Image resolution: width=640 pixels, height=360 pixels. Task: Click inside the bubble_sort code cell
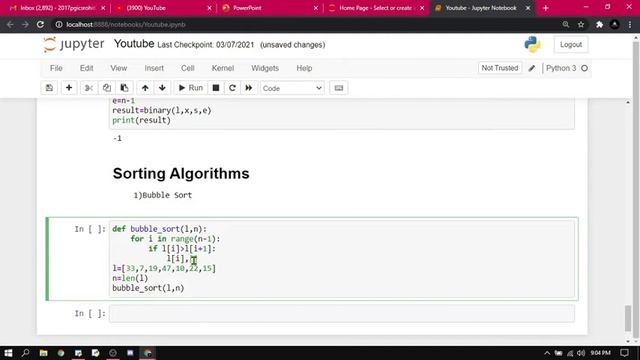(x=342, y=259)
